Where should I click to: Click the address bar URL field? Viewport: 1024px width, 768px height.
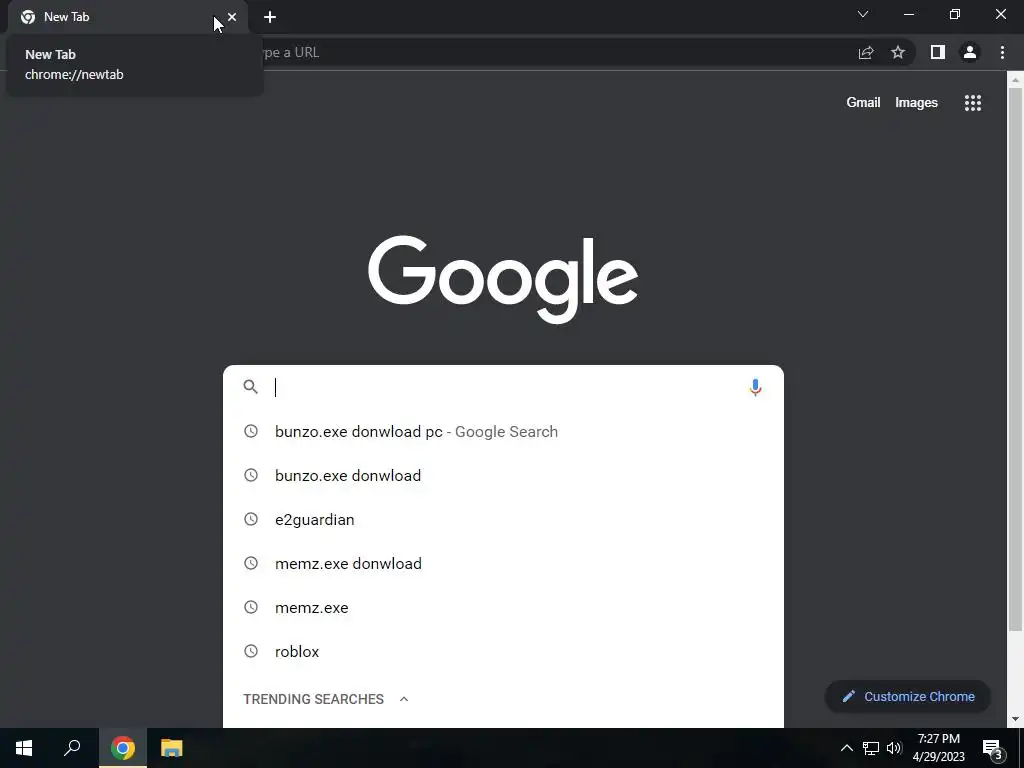[555, 52]
